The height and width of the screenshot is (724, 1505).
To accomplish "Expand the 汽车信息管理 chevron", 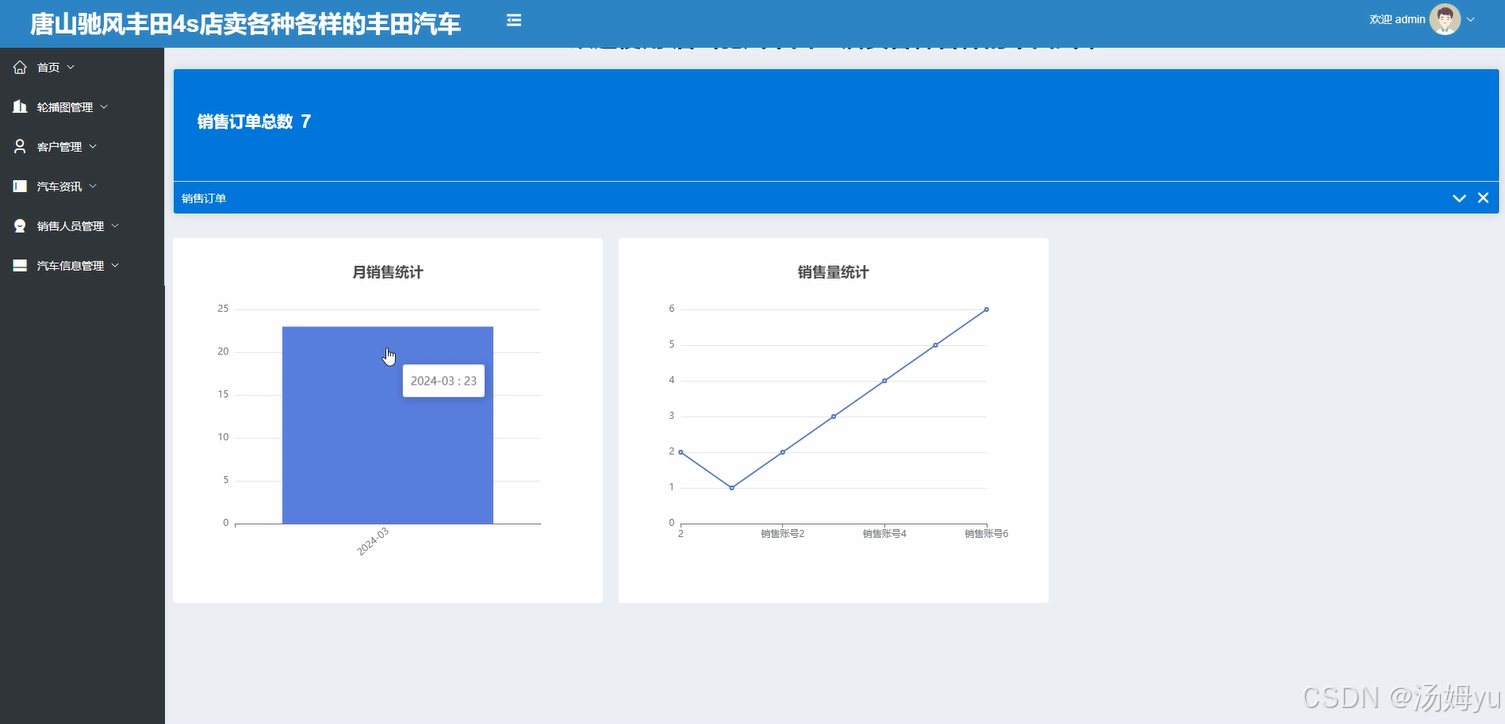I will pos(115,266).
